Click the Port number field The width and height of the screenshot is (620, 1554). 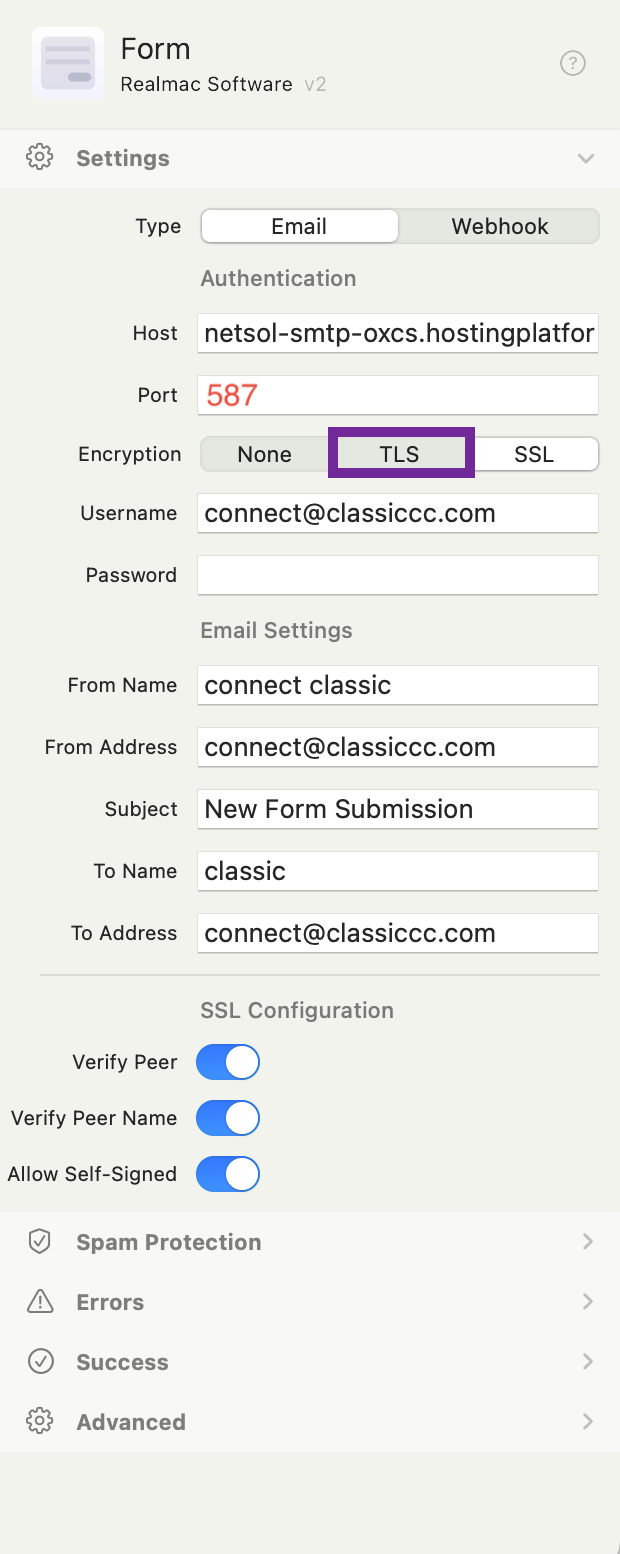pos(398,395)
